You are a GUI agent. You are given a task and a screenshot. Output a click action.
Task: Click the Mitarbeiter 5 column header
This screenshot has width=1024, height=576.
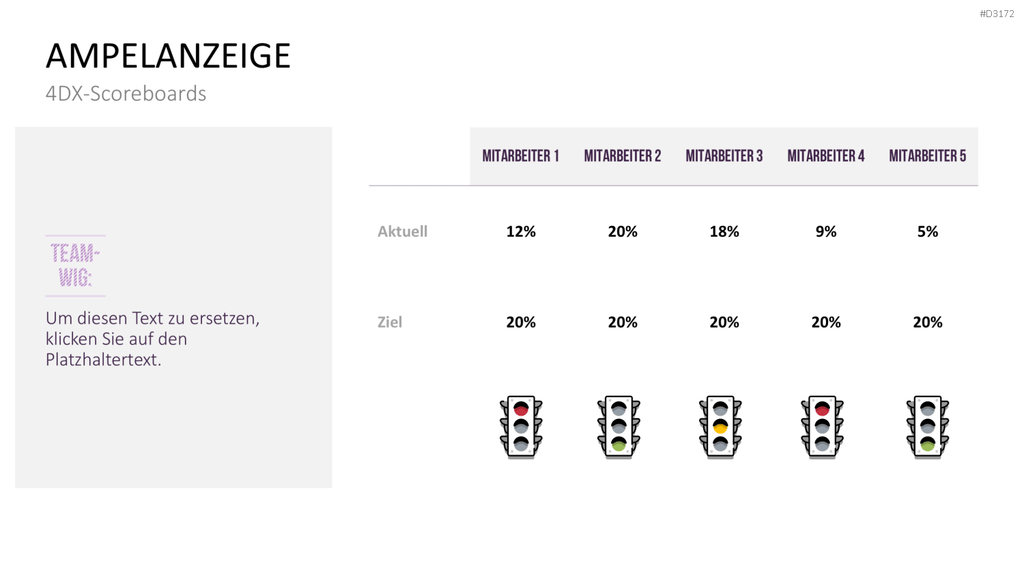927,156
